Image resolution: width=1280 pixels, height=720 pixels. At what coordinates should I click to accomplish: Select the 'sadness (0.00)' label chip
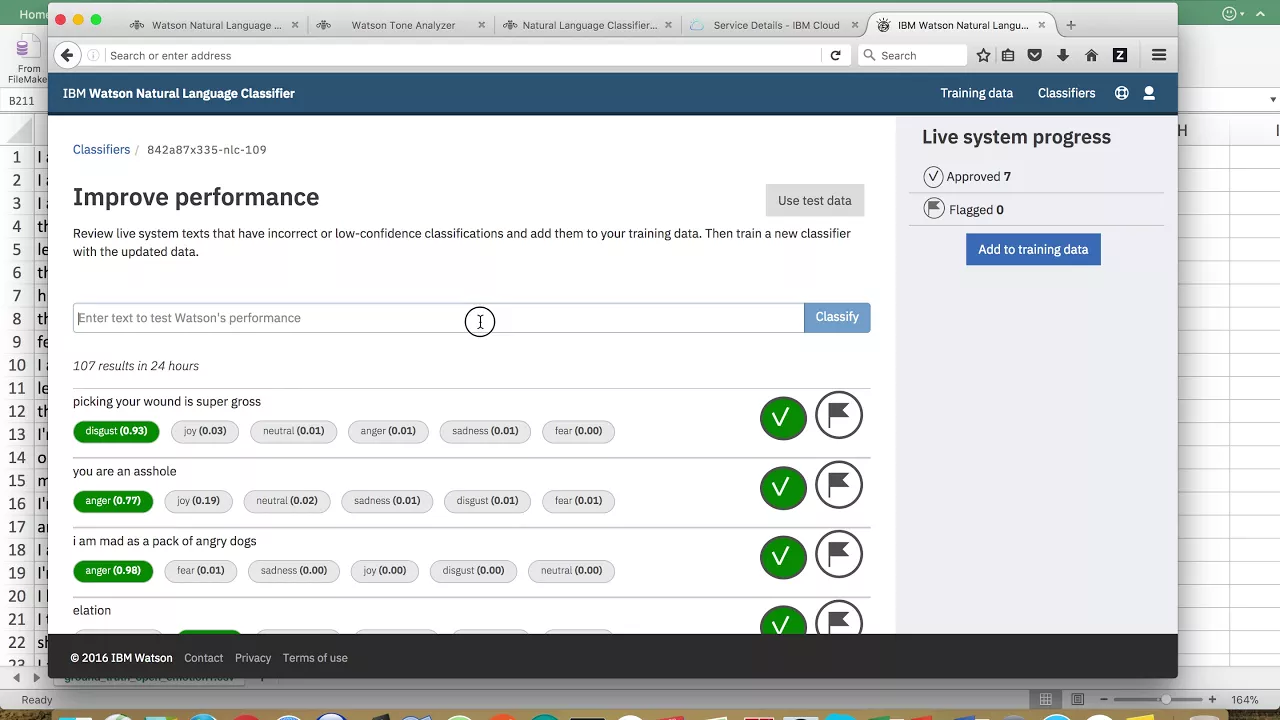294,571
